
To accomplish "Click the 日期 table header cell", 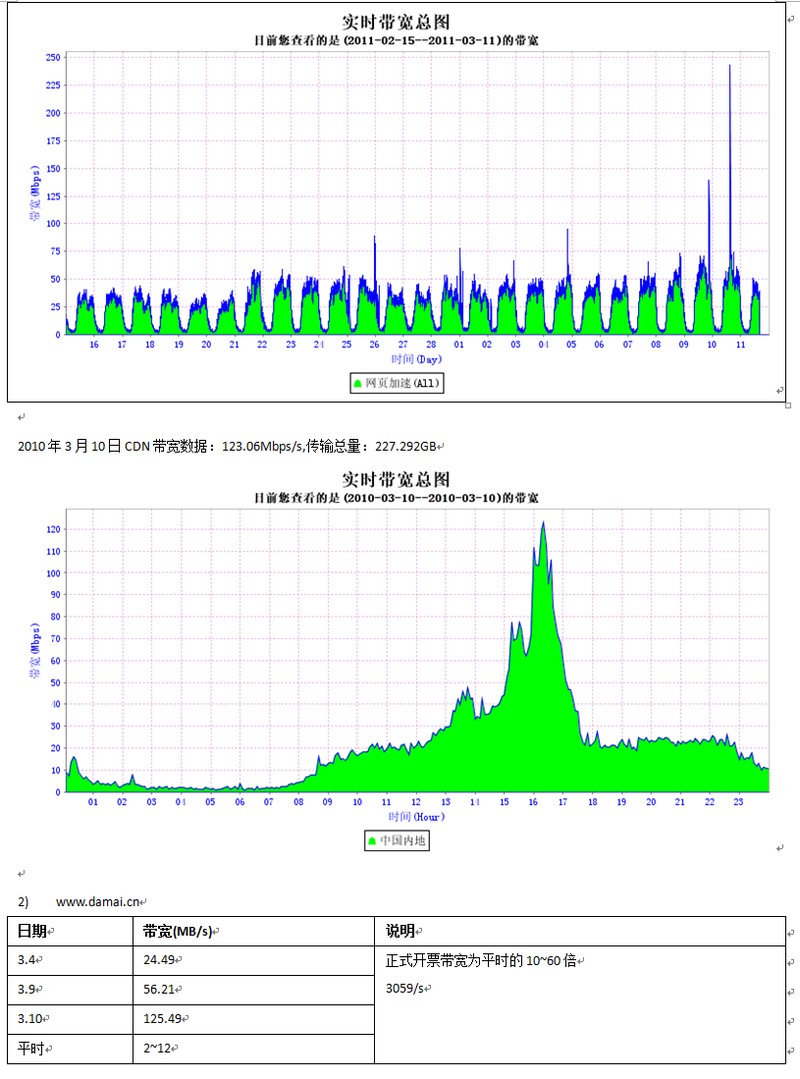I will point(70,931).
